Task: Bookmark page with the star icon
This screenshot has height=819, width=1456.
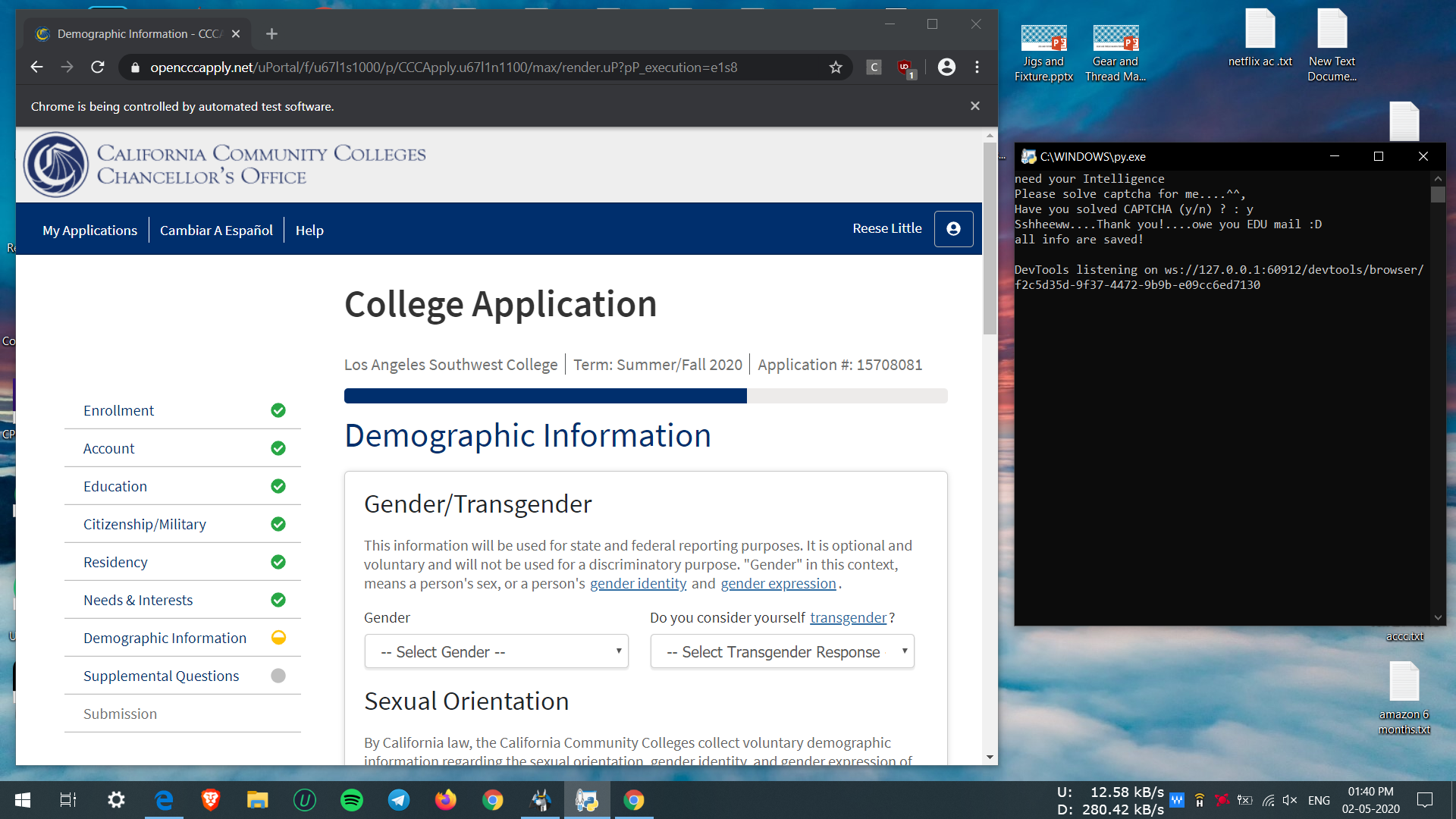Action: coord(836,67)
